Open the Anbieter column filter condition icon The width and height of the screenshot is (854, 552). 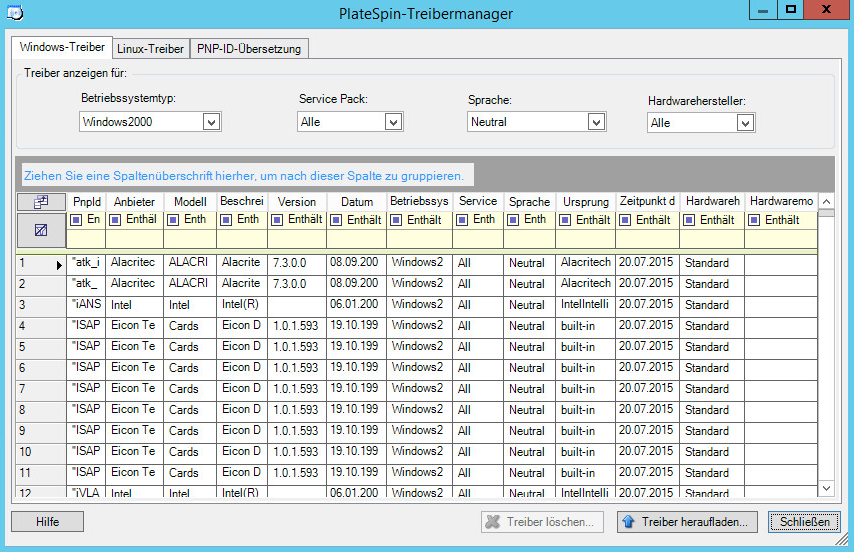tap(116, 220)
